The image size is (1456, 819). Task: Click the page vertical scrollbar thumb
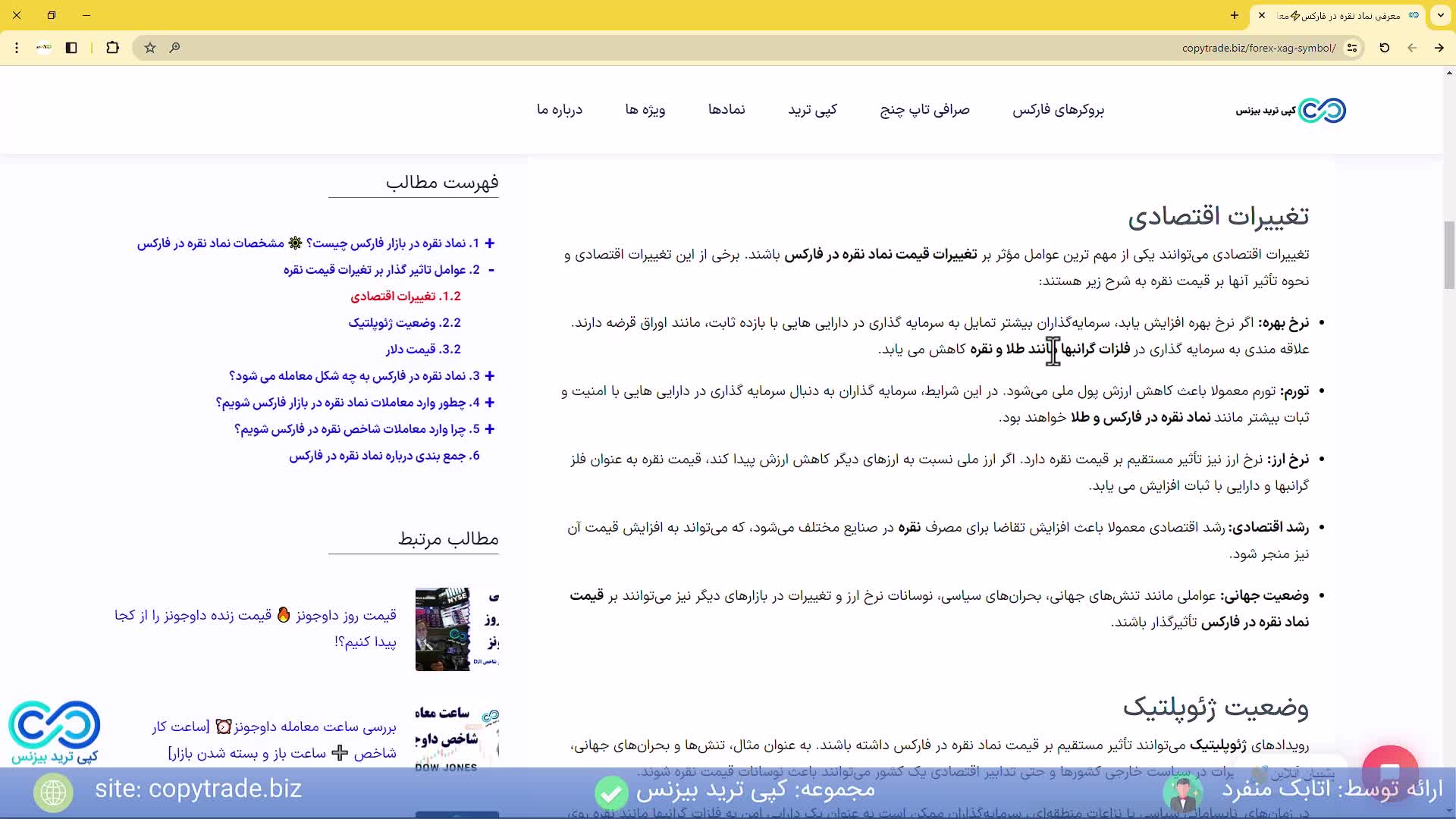point(1448,254)
